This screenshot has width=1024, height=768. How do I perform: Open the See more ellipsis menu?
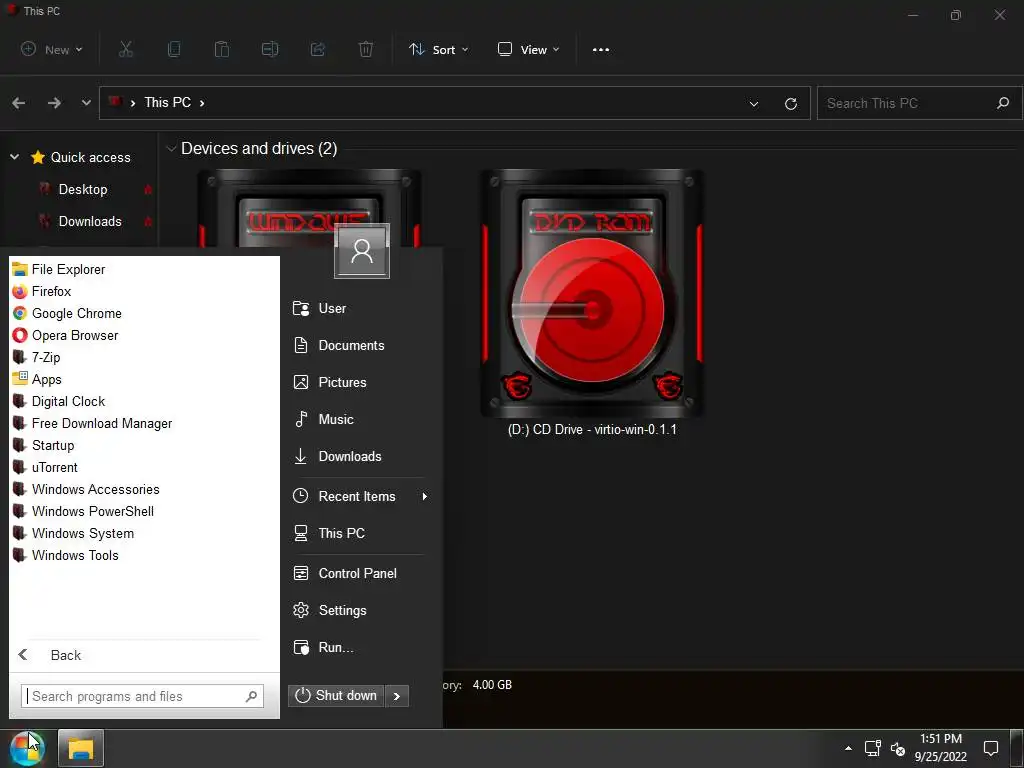click(601, 50)
